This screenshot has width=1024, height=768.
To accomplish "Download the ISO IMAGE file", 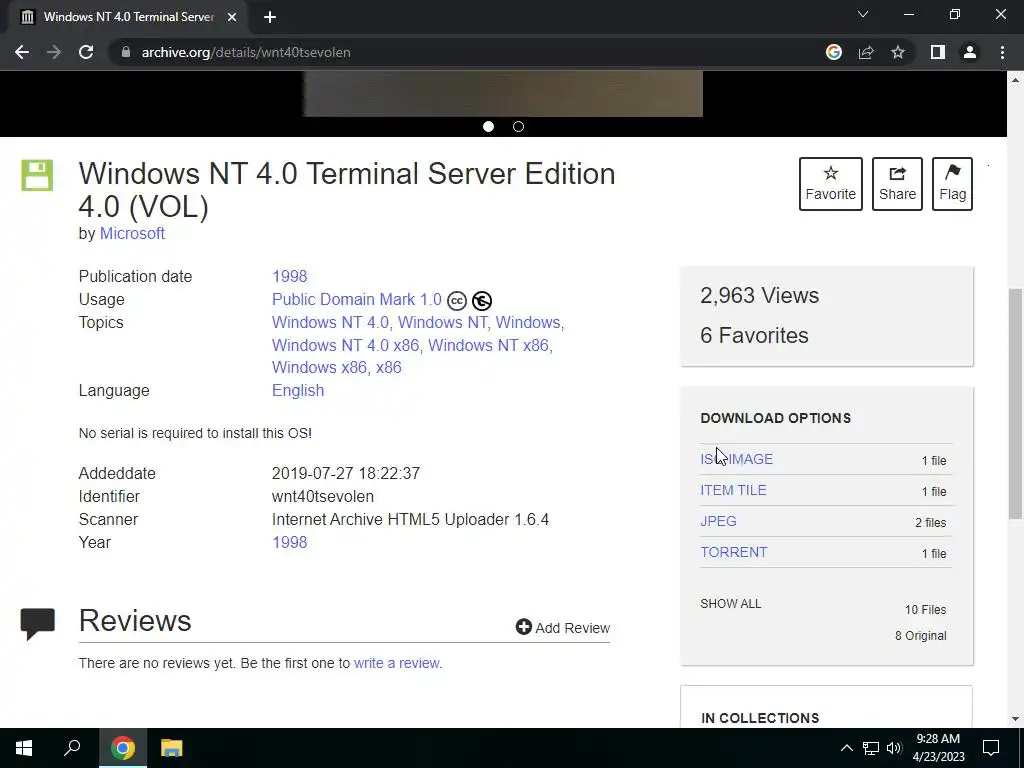I will pyautogui.click(x=737, y=459).
